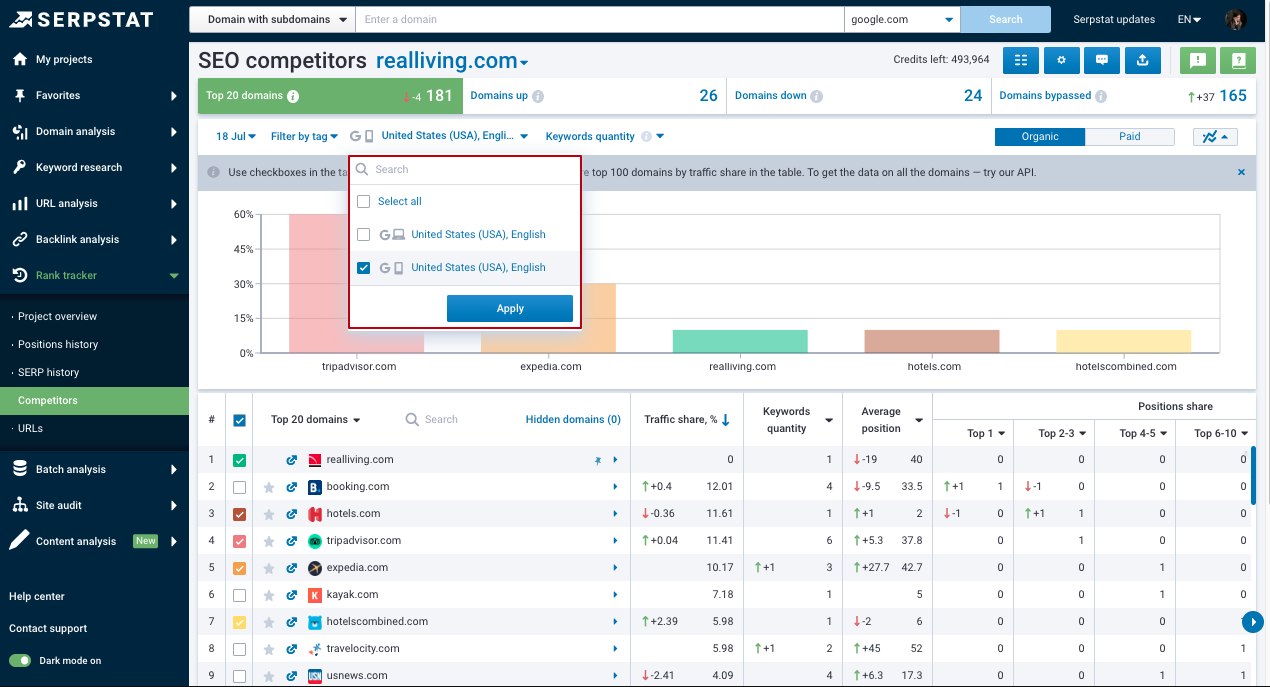This screenshot has width=1270, height=687.
Task: Check desktop United States (USA), English option
Action: (x=364, y=234)
